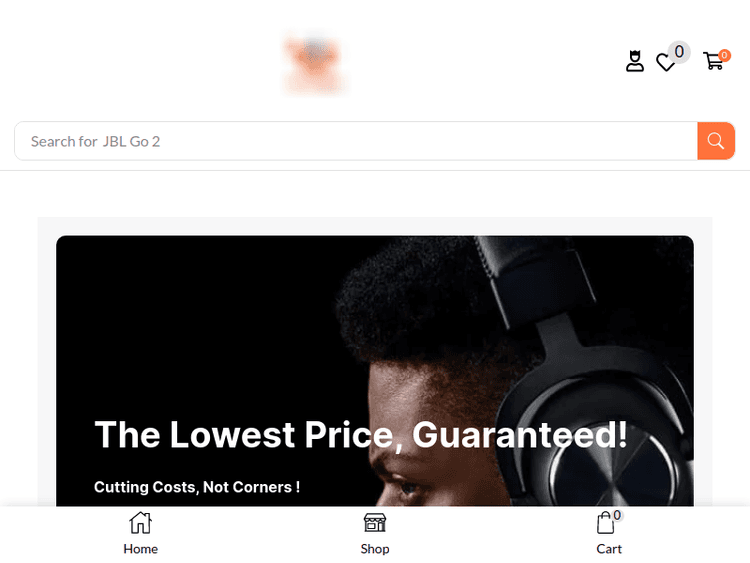750x563 pixels.
Task: Open the wishlist heart icon
Action: pos(665,63)
